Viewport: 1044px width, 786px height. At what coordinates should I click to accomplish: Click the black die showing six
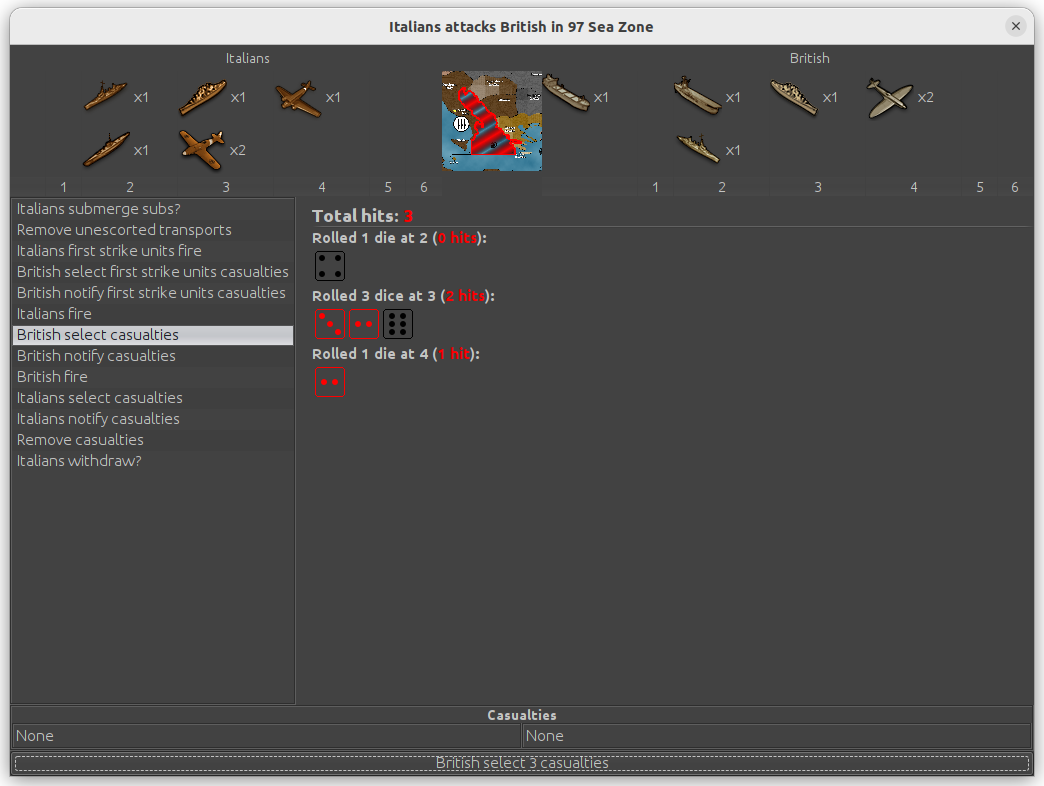398,324
